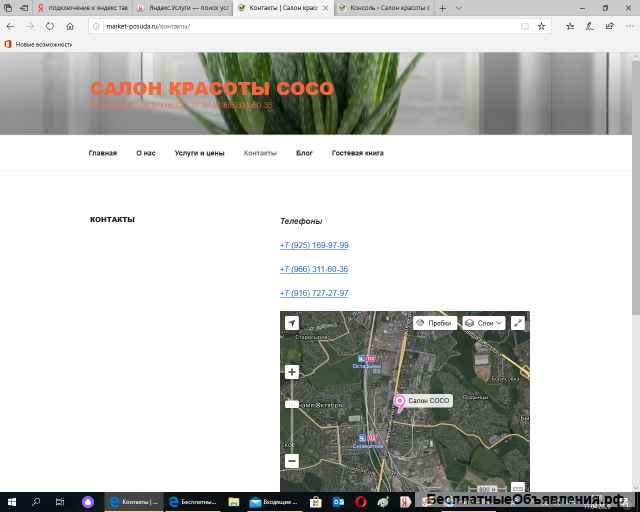Image resolution: width=640 pixels, height=512 pixels.
Task: Add page to favorites star icon
Action: click(x=541, y=27)
